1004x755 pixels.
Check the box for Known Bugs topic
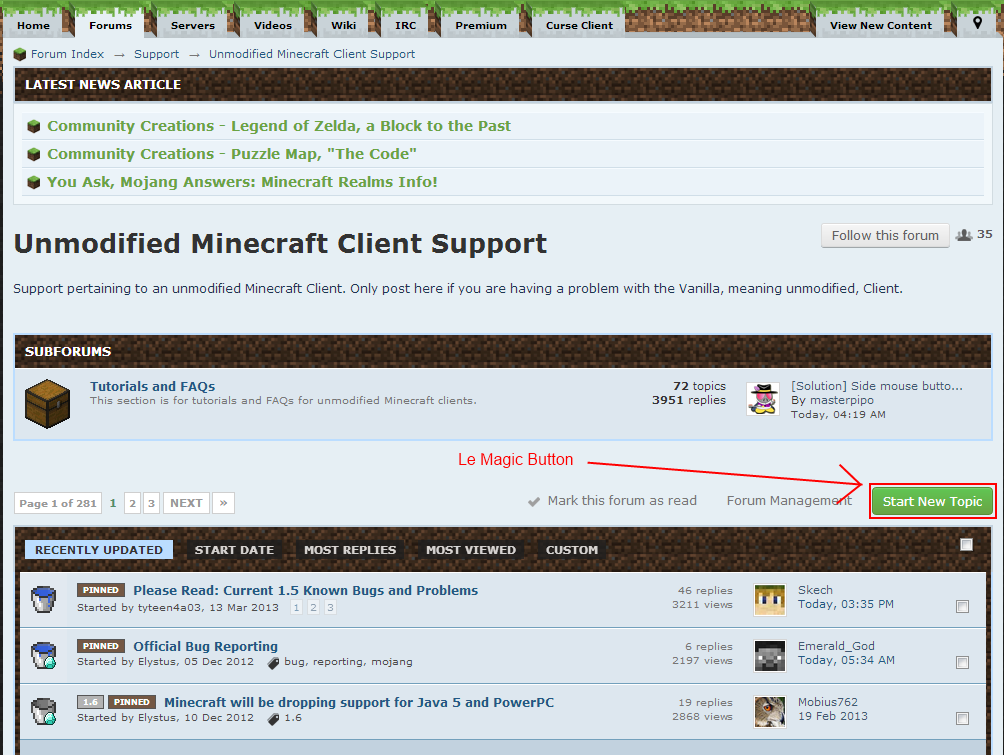point(962,606)
